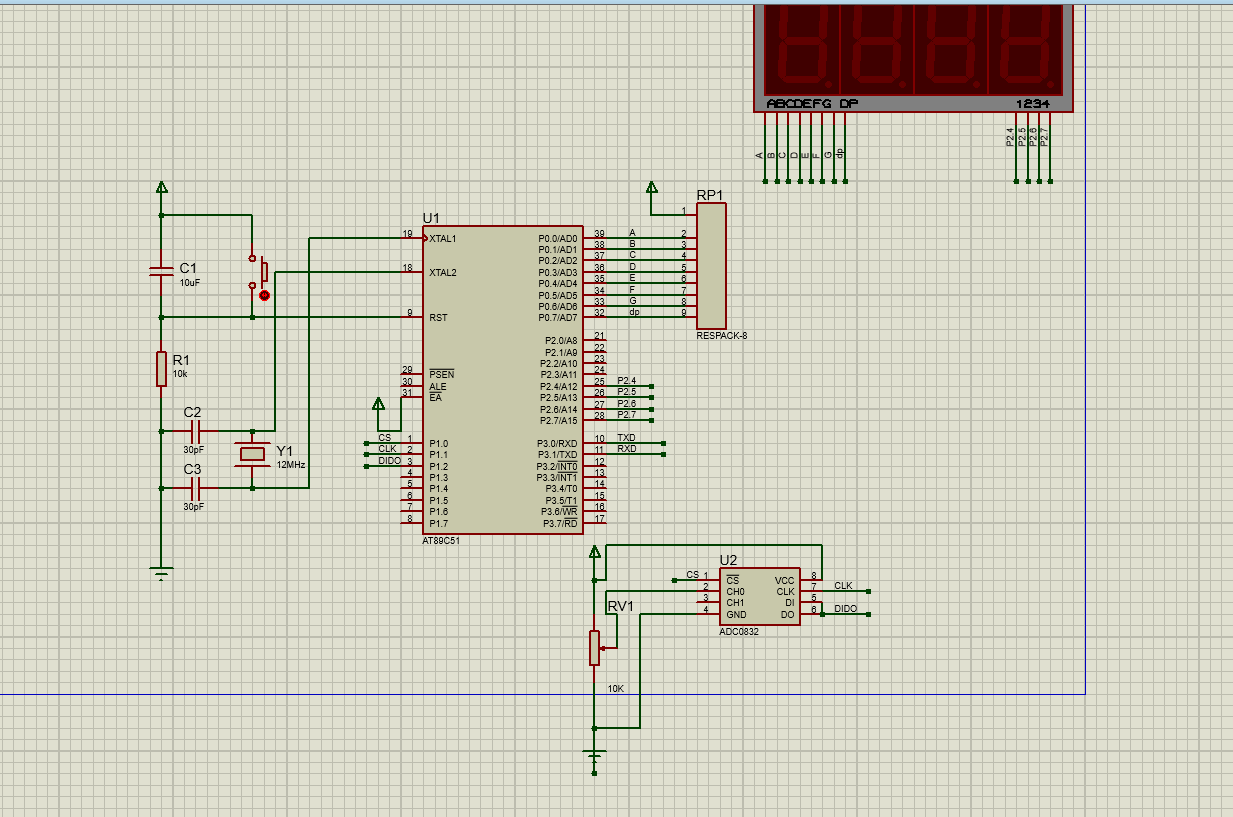Select capacitor C2 symbol
The image size is (1233, 817).
coord(196,431)
